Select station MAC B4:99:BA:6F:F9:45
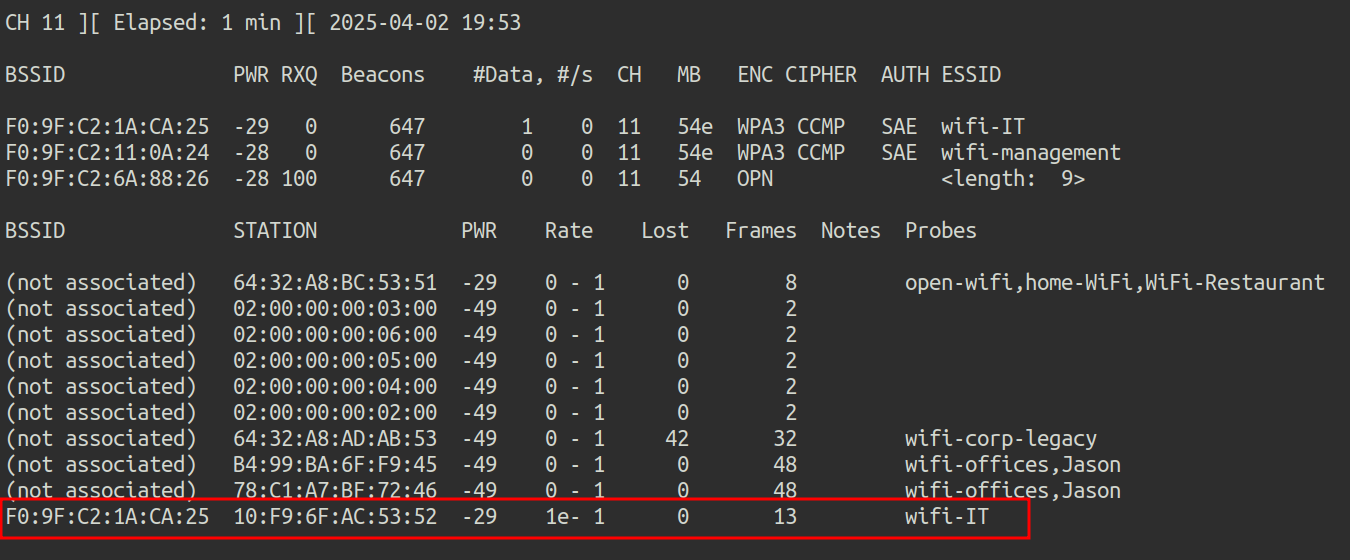 coord(335,465)
